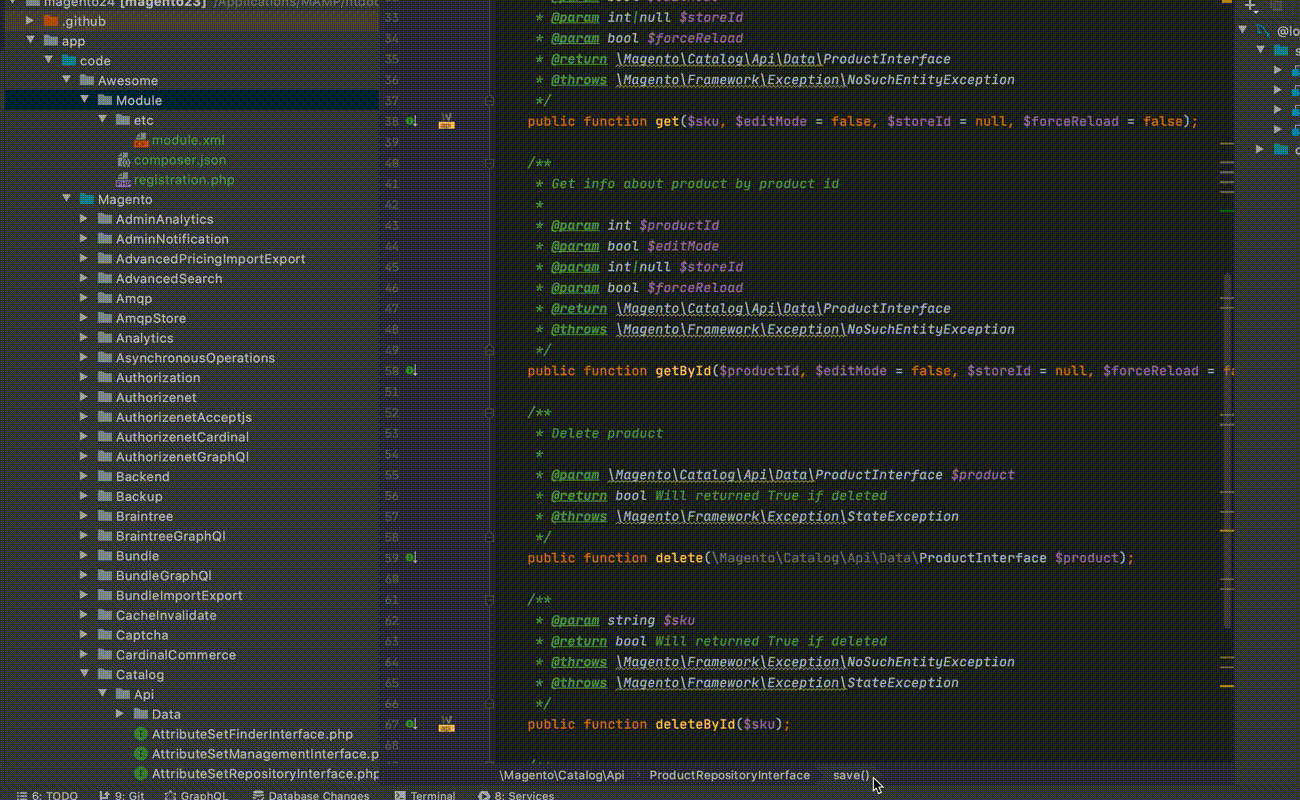Click the plus icon in the database panel
The height and width of the screenshot is (800, 1300).
tap(1250, 6)
